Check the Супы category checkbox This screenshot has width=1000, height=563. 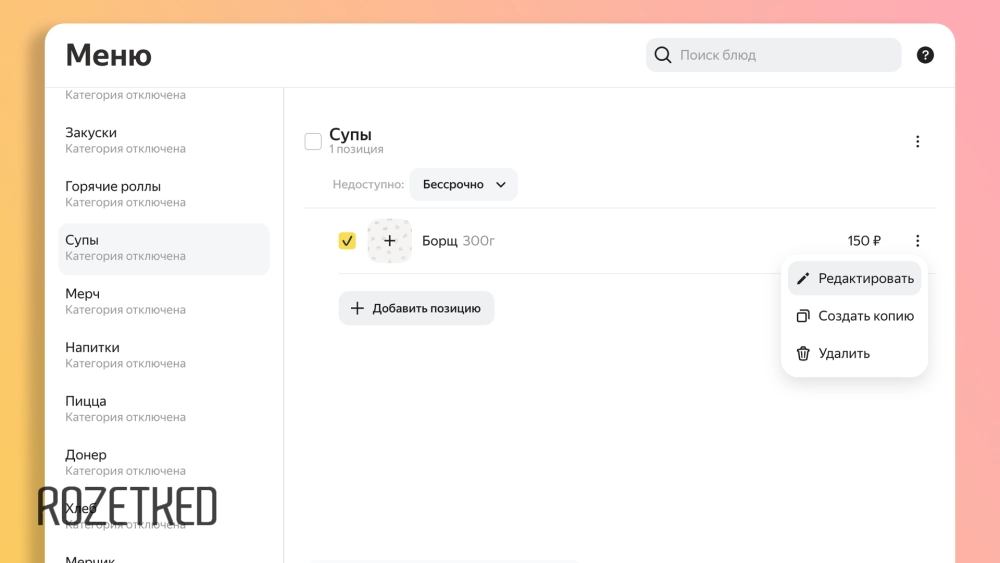coord(313,142)
